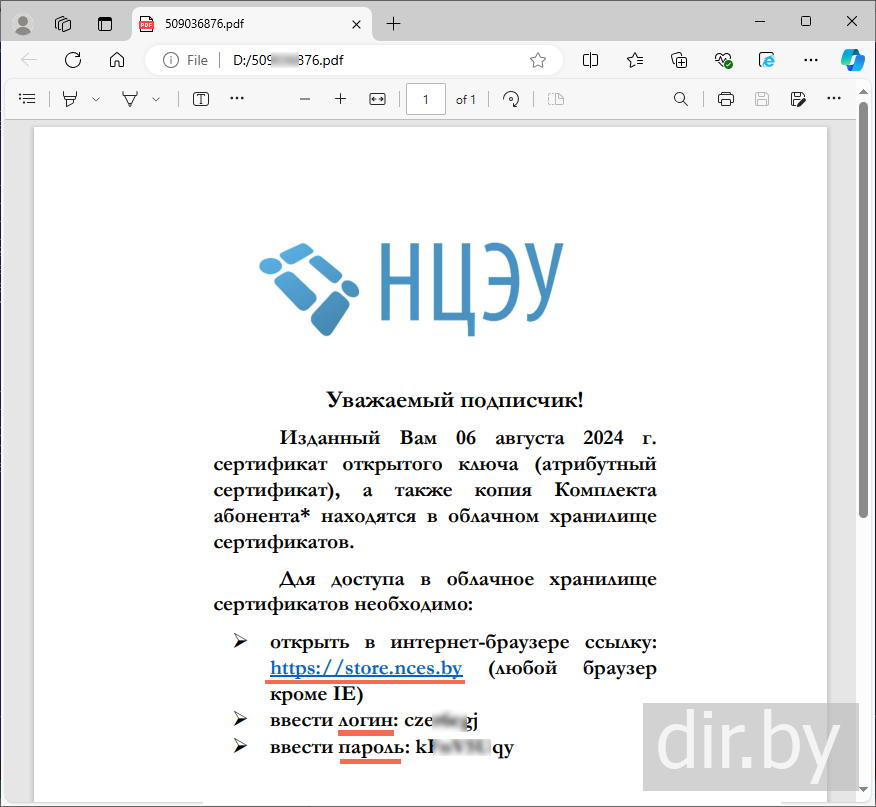Image resolution: width=876 pixels, height=807 pixels.
Task: Click the Back navigation arrow
Action: [x=28, y=60]
